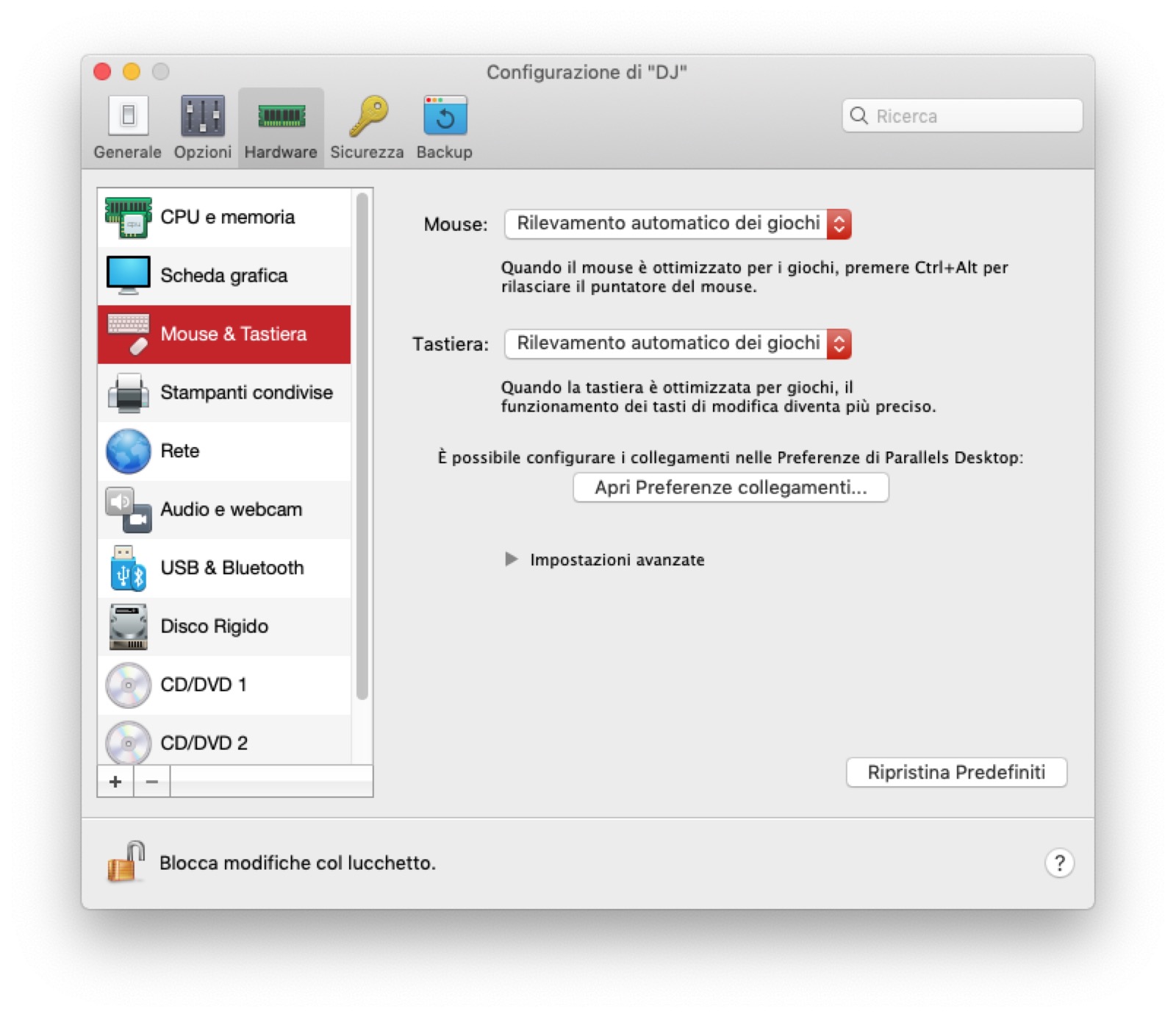Add a device with the plus button
1176x1017 pixels.
pyautogui.click(x=115, y=781)
